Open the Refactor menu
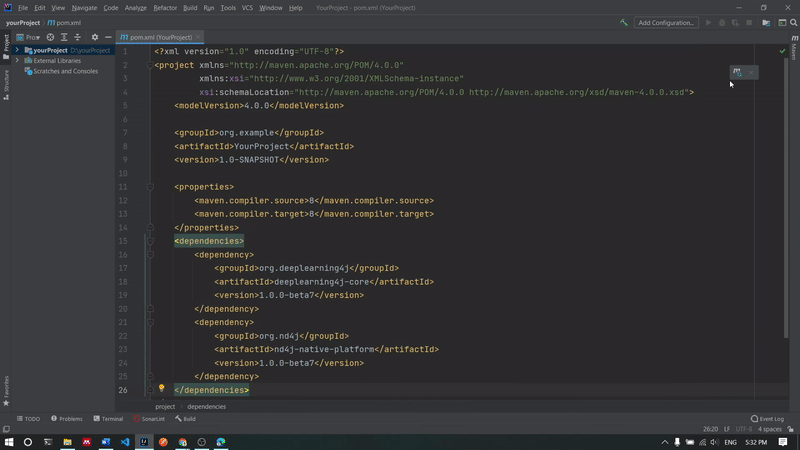This screenshot has width=800, height=450. (x=165, y=8)
